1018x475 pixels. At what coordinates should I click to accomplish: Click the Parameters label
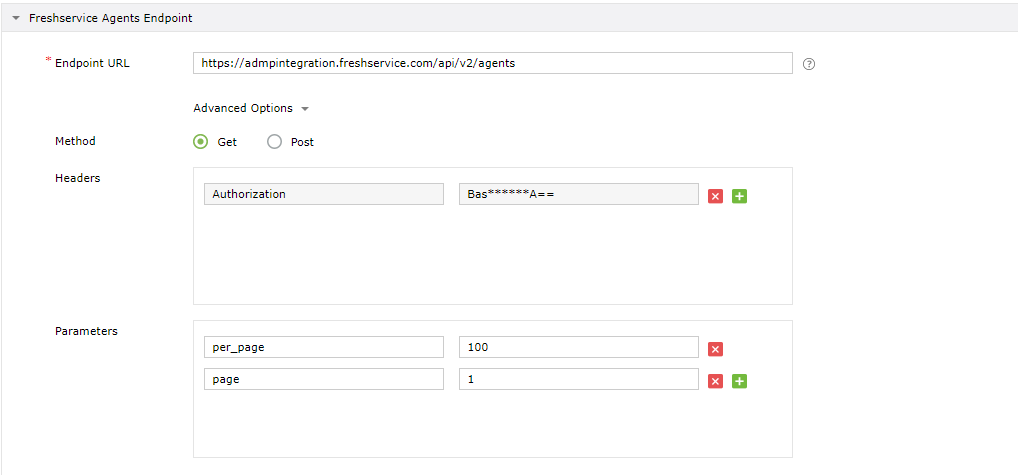(86, 331)
